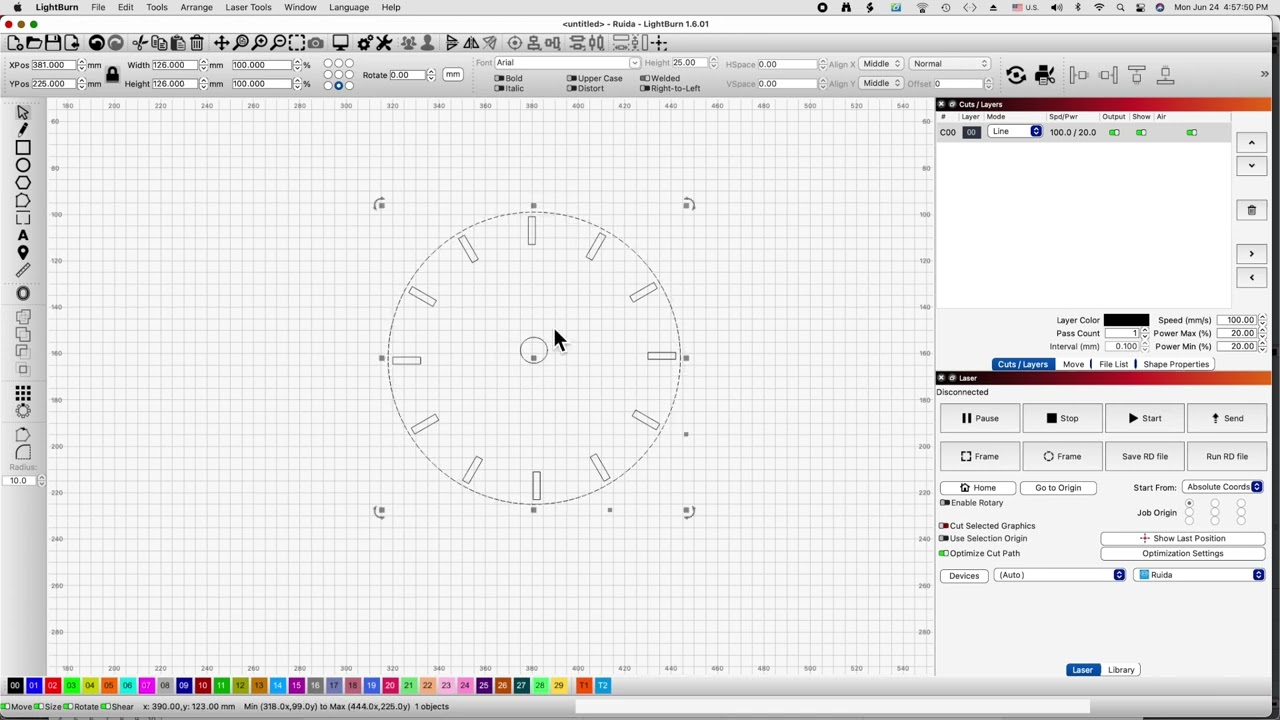Open the Edit menu
1280x720 pixels.
coord(125,7)
